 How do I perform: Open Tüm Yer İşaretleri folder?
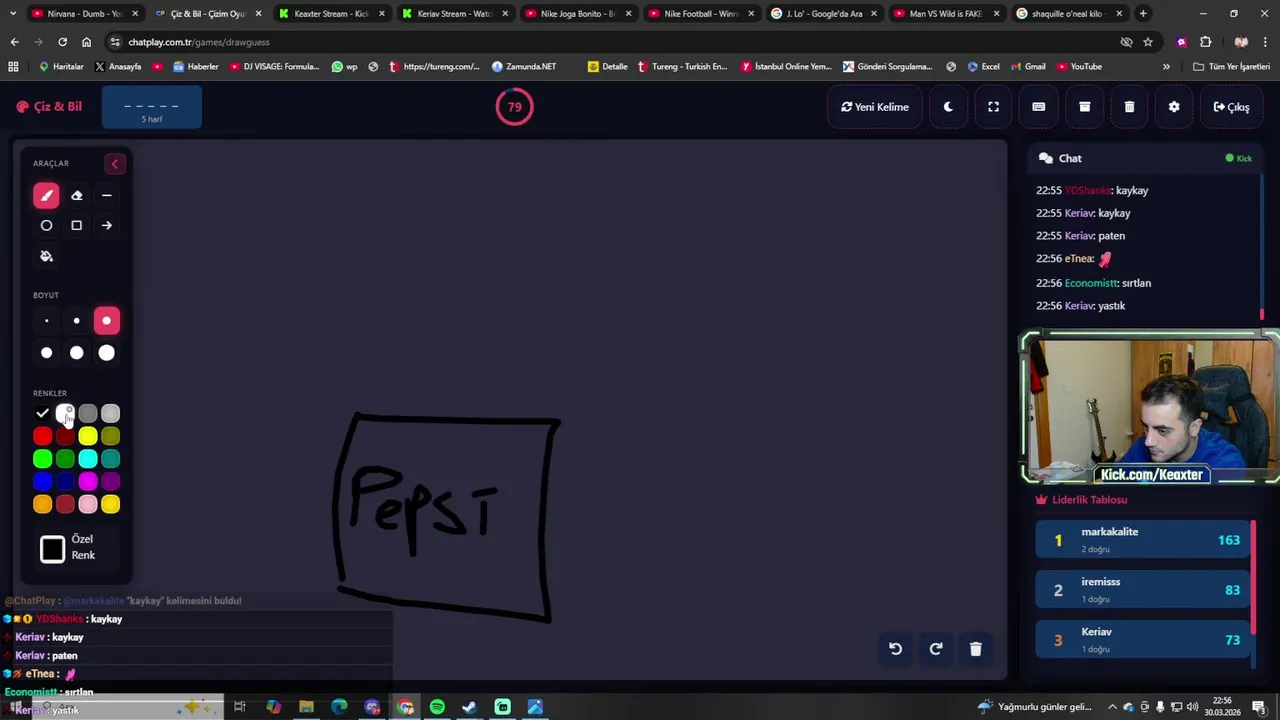click(x=1231, y=67)
